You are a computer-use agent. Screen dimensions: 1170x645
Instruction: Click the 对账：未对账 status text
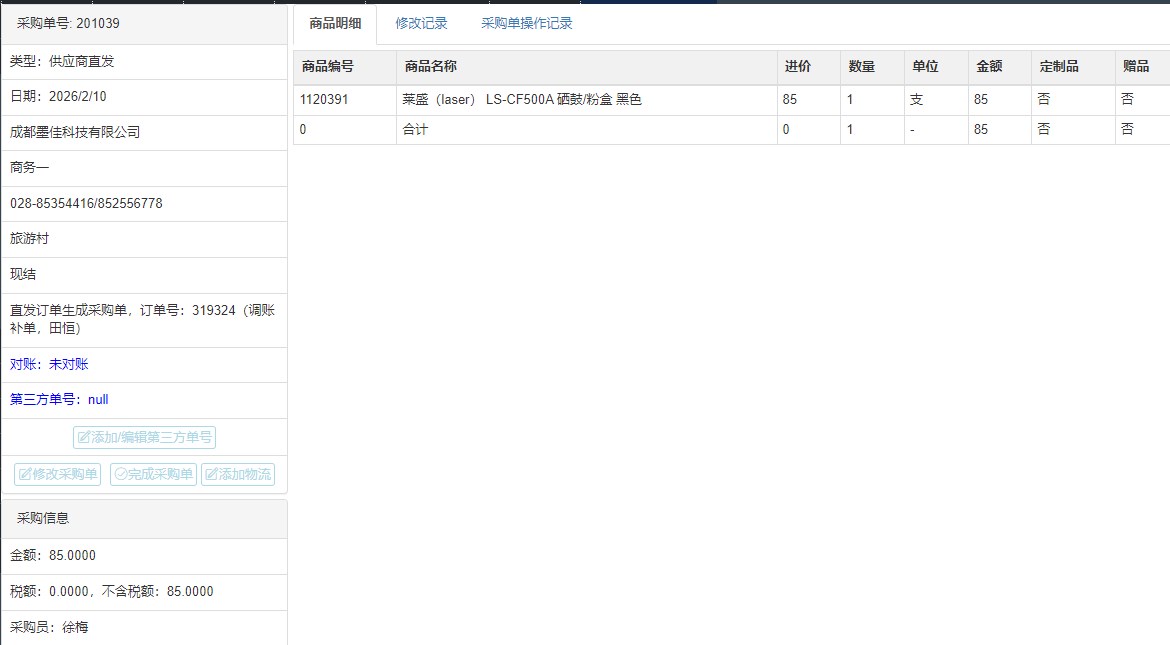pyautogui.click(x=49, y=364)
